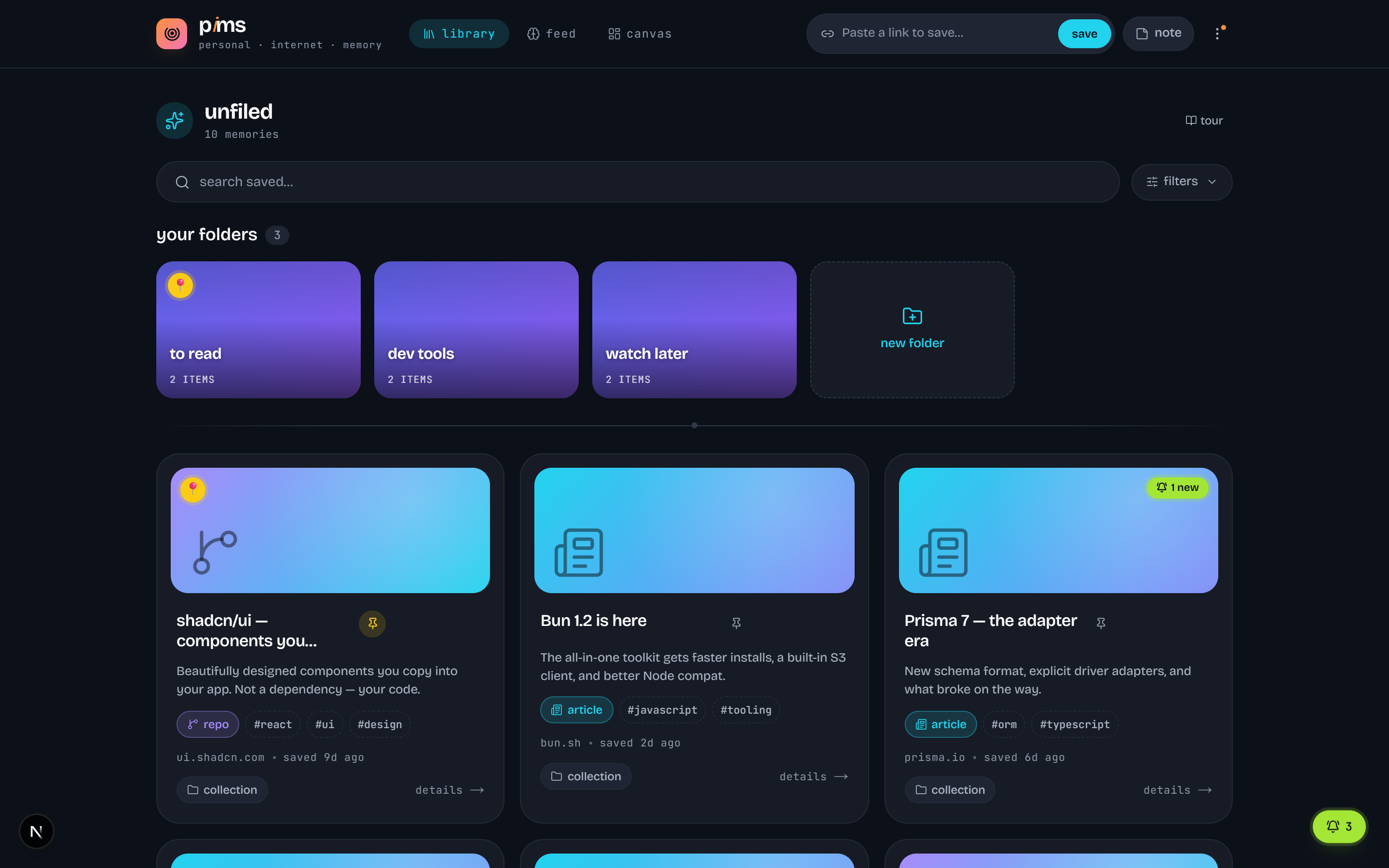Click the shadcn/ui card title
Image resolution: width=1389 pixels, height=868 pixels.
pyautogui.click(x=247, y=631)
